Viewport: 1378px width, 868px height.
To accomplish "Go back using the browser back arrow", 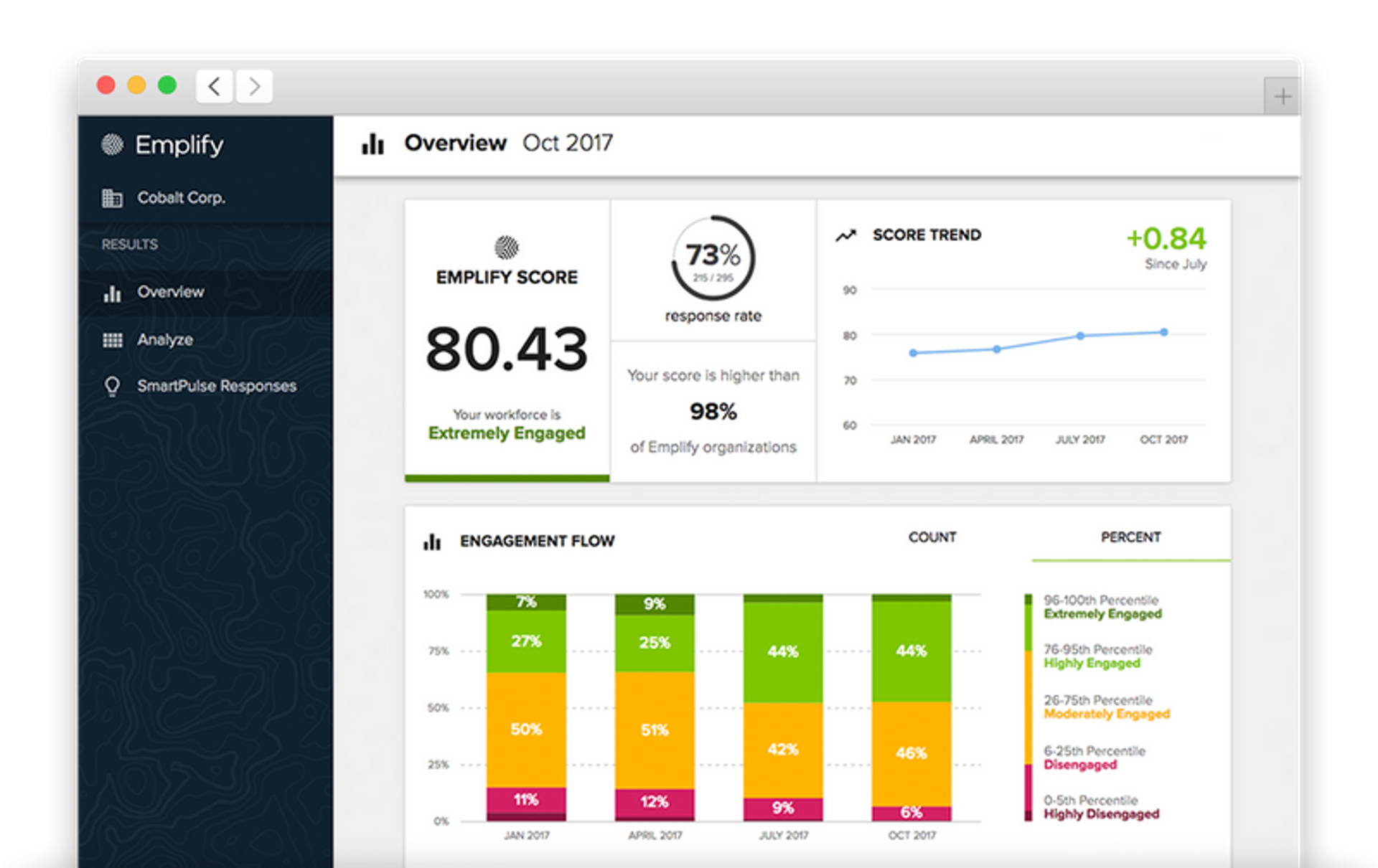I will pyautogui.click(x=214, y=86).
